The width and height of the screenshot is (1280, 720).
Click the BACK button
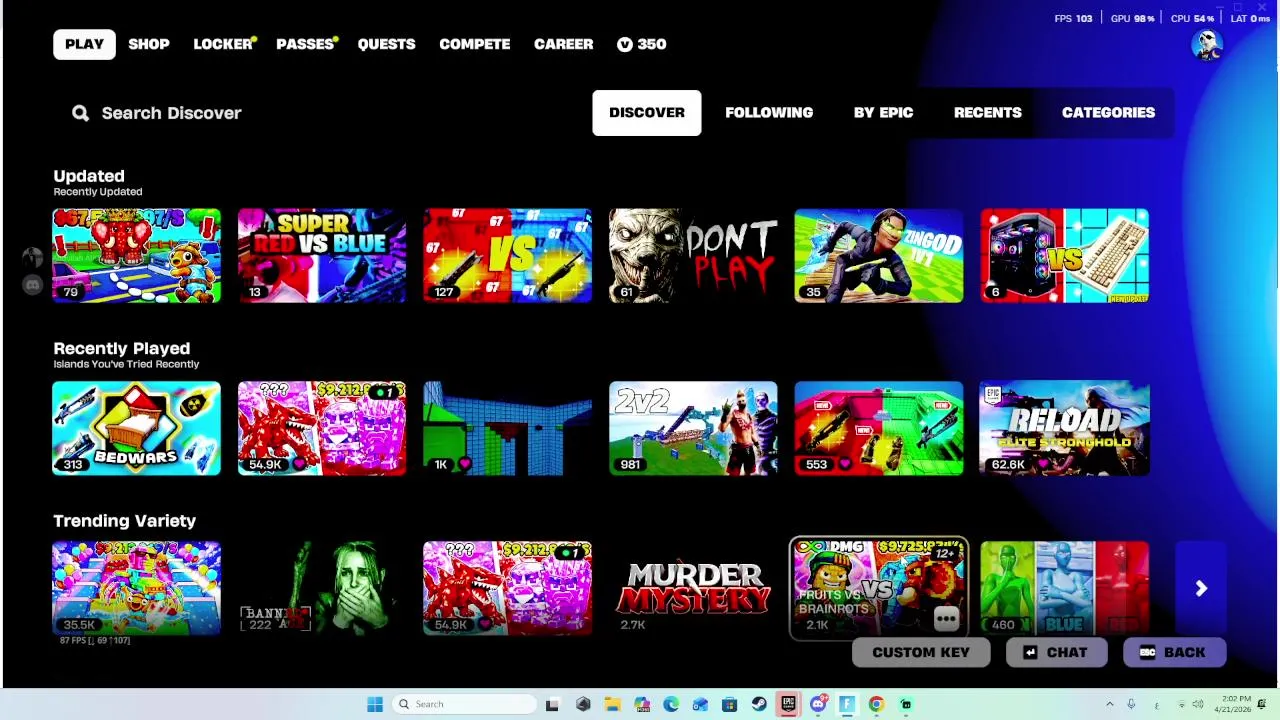coord(1174,653)
